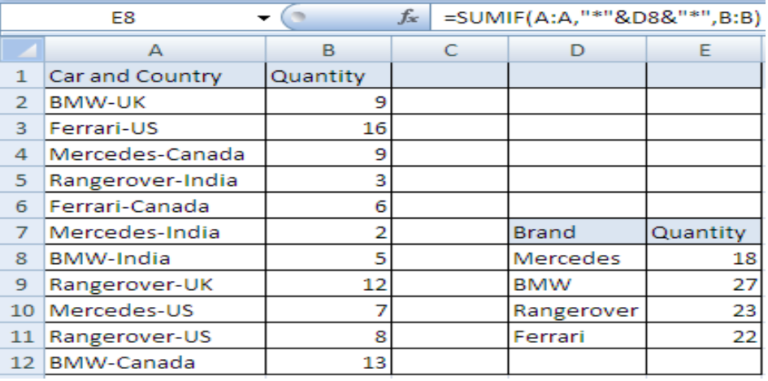The height and width of the screenshot is (381, 768).
Task: Click quantity 5 for BMW-India
Action: point(329,258)
